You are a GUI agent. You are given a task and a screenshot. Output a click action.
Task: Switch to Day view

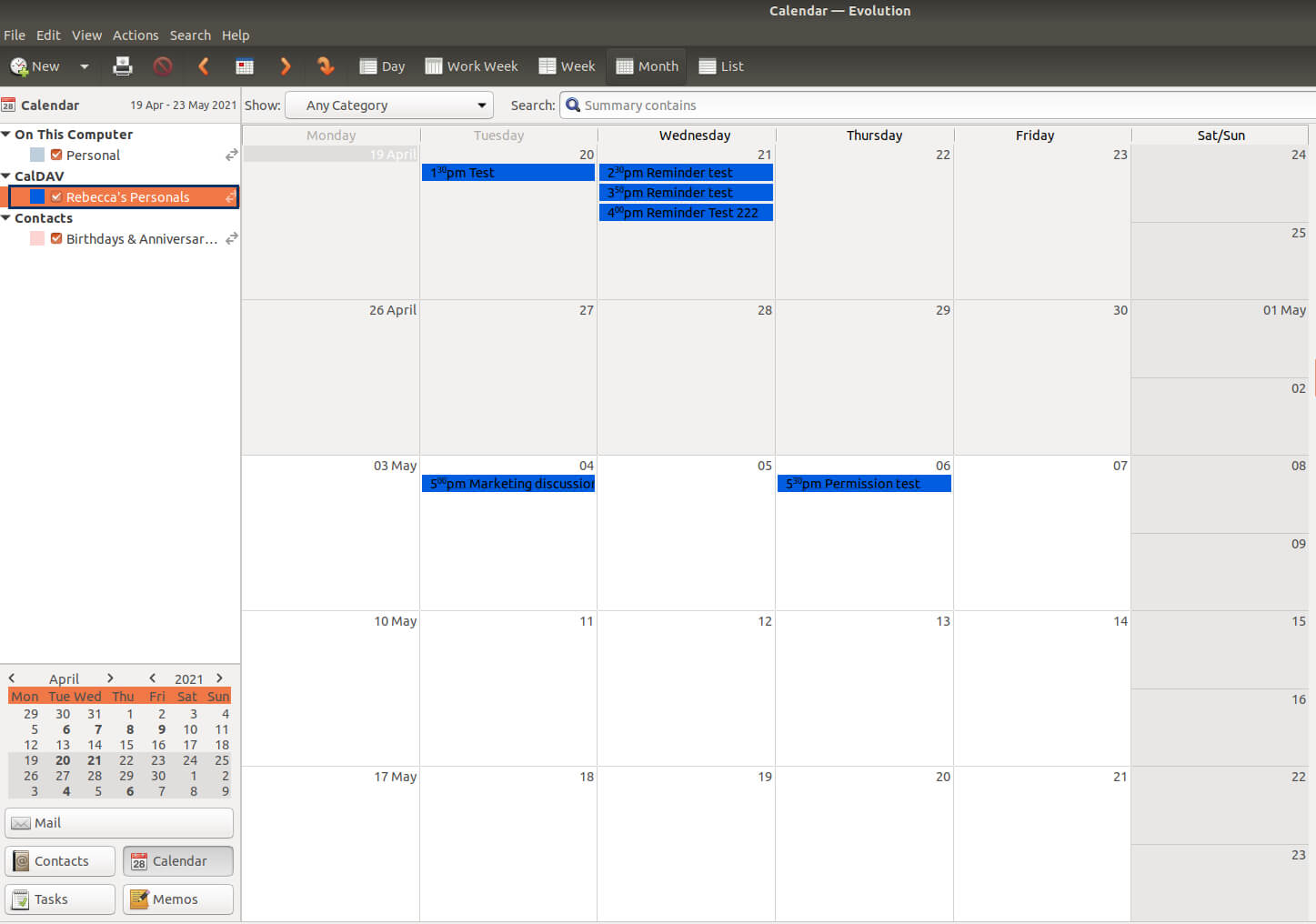coord(381,65)
